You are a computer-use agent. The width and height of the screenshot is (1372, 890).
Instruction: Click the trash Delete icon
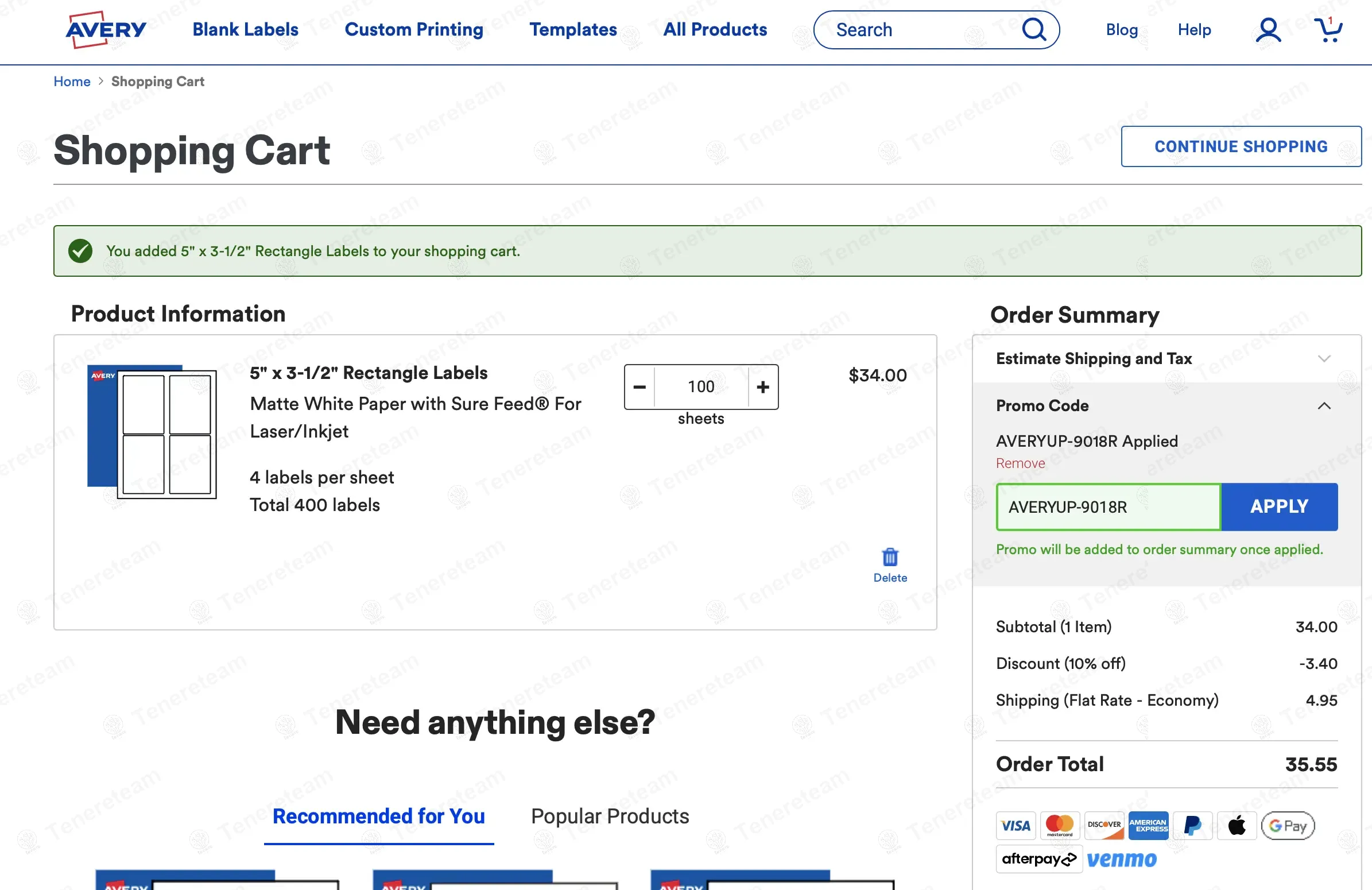pos(889,558)
